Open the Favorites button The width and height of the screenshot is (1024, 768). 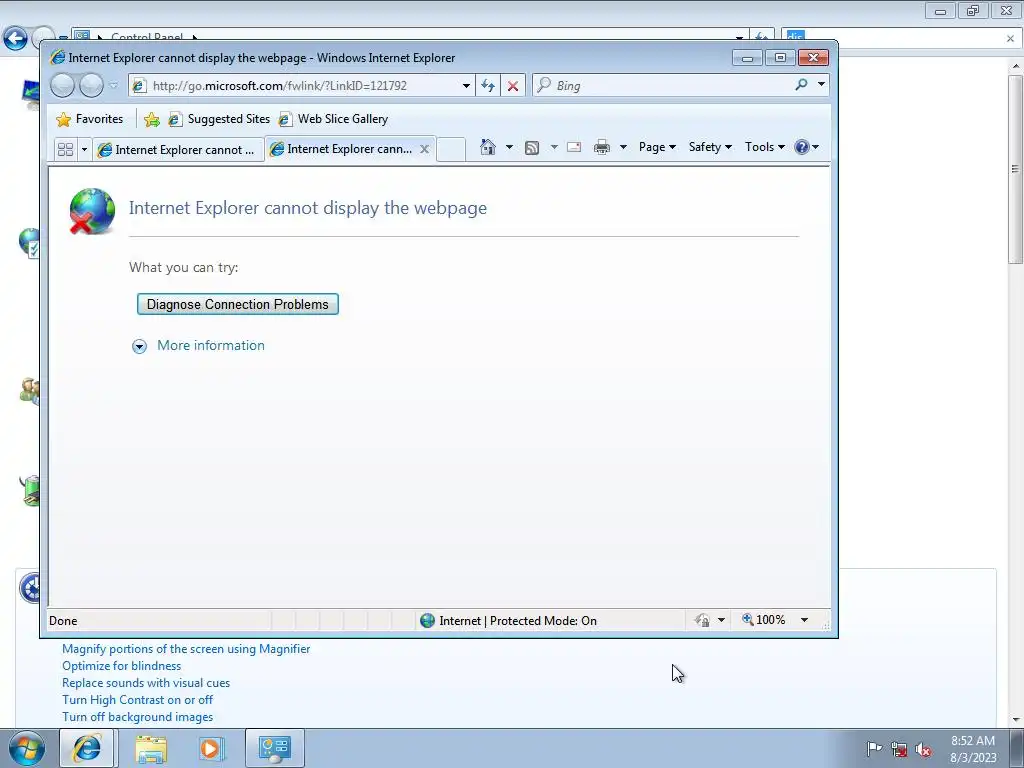(90, 119)
